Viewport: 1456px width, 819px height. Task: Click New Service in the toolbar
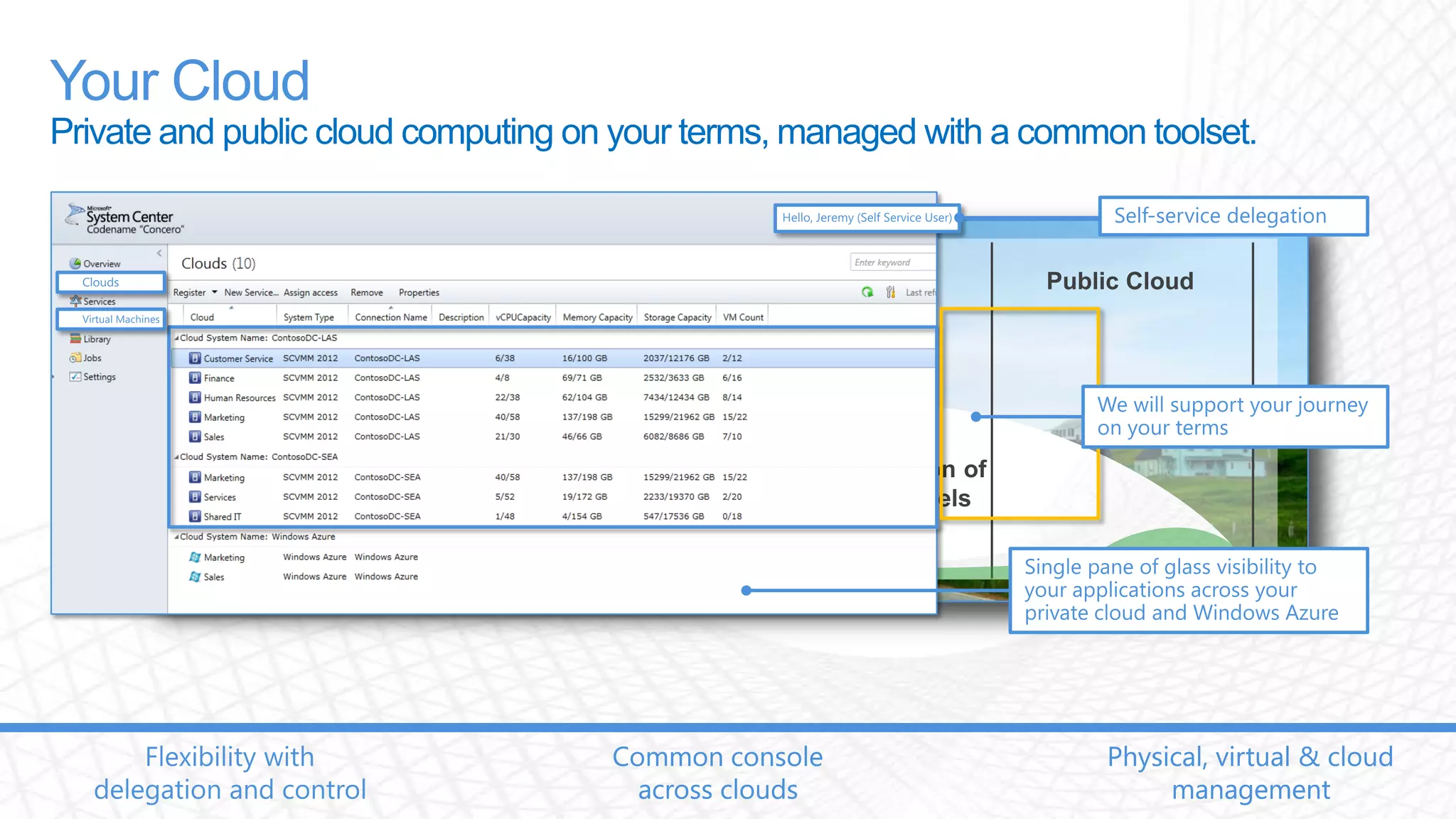tap(251, 293)
